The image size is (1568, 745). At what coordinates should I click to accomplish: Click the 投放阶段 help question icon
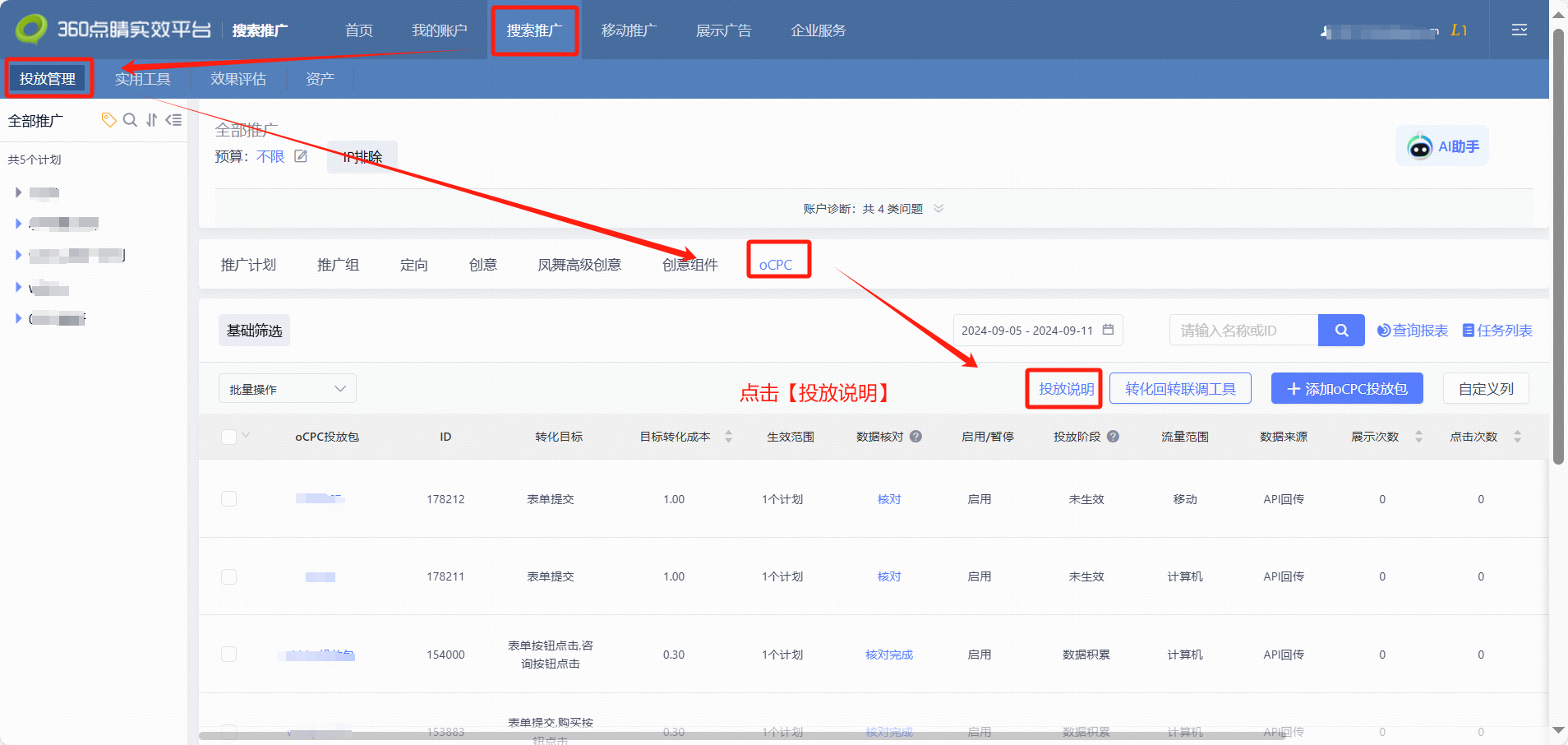pos(1113,437)
